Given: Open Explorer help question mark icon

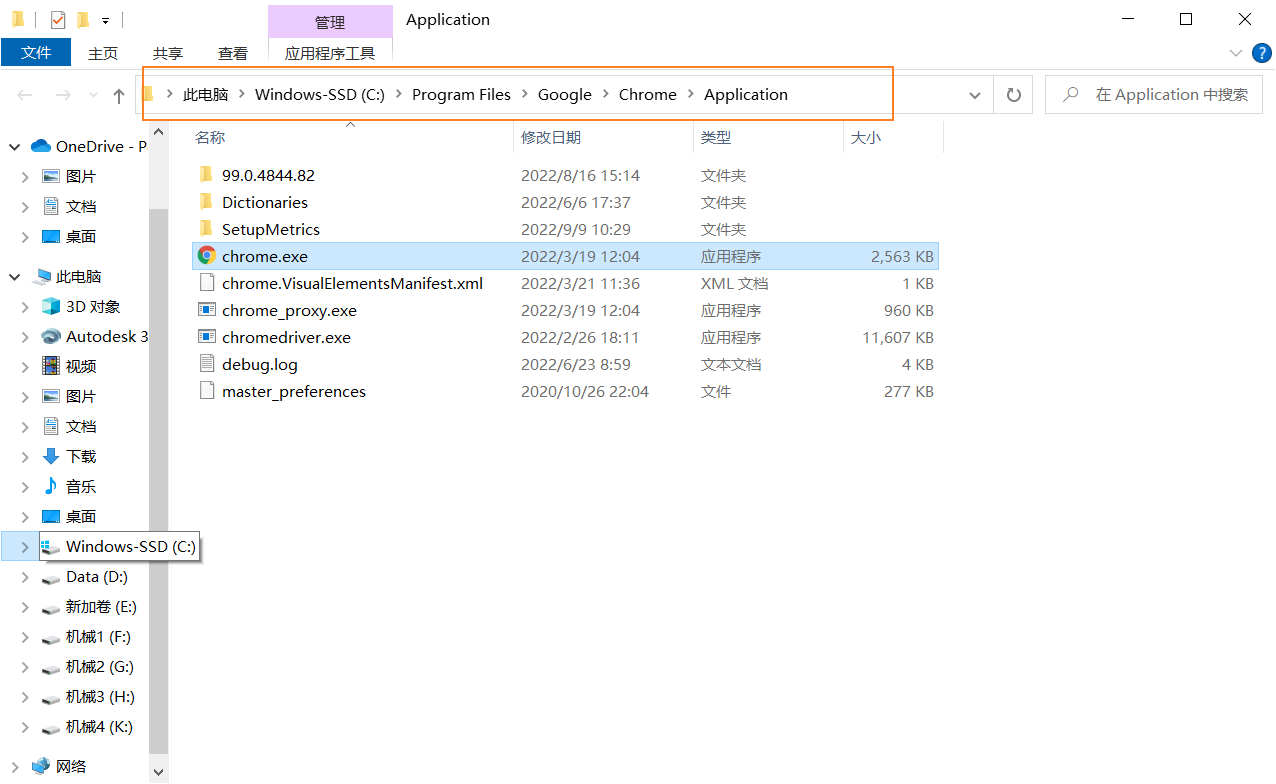Looking at the screenshot, I should pyautogui.click(x=1261, y=53).
